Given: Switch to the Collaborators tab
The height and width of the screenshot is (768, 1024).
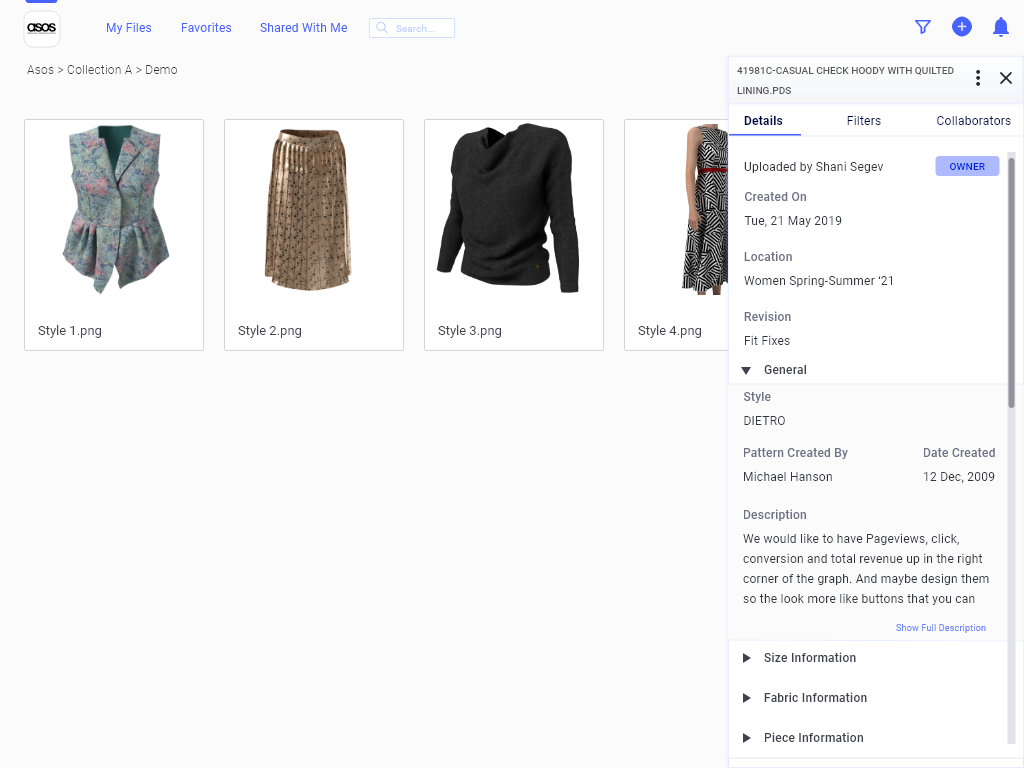Looking at the screenshot, I should tap(973, 121).
